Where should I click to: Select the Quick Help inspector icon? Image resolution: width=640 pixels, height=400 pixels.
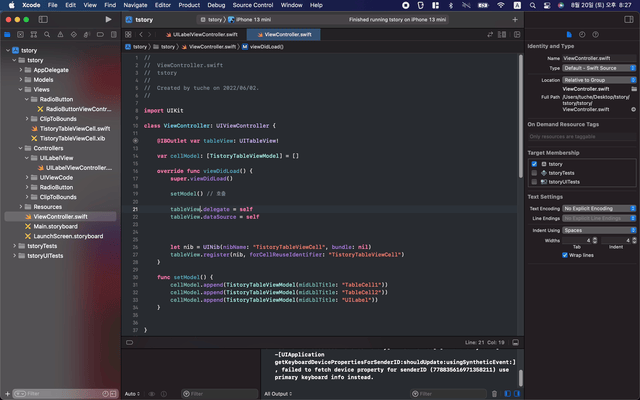tap(596, 35)
